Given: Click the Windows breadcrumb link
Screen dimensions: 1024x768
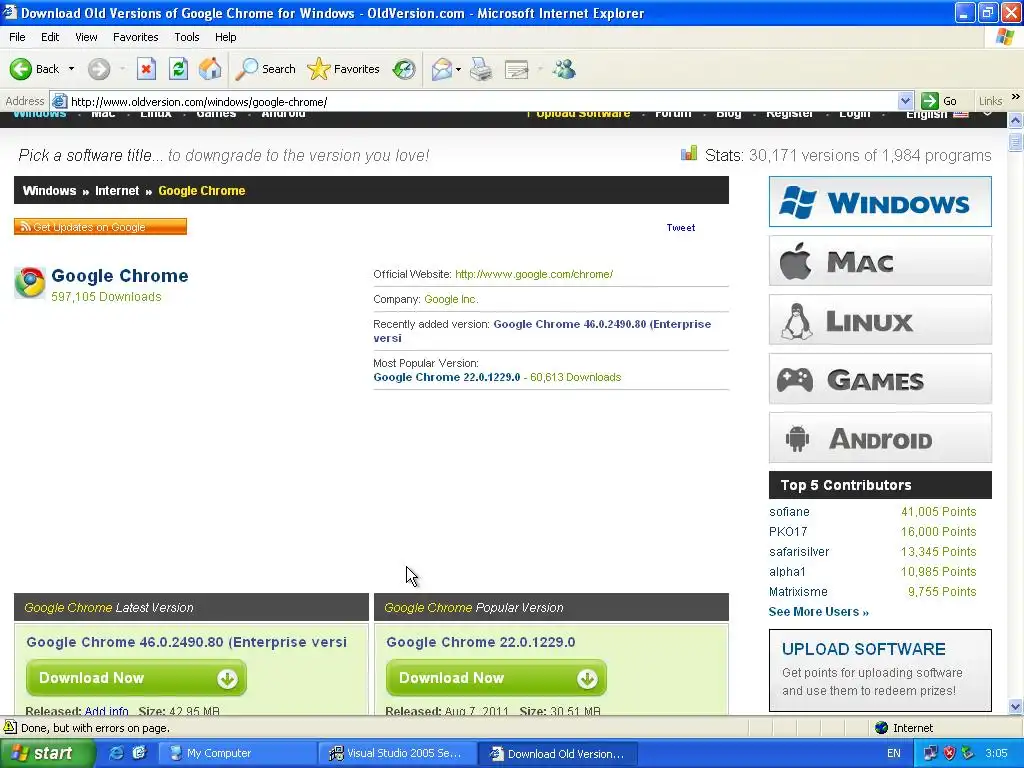Looking at the screenshot, I should (x=50, y=191).
